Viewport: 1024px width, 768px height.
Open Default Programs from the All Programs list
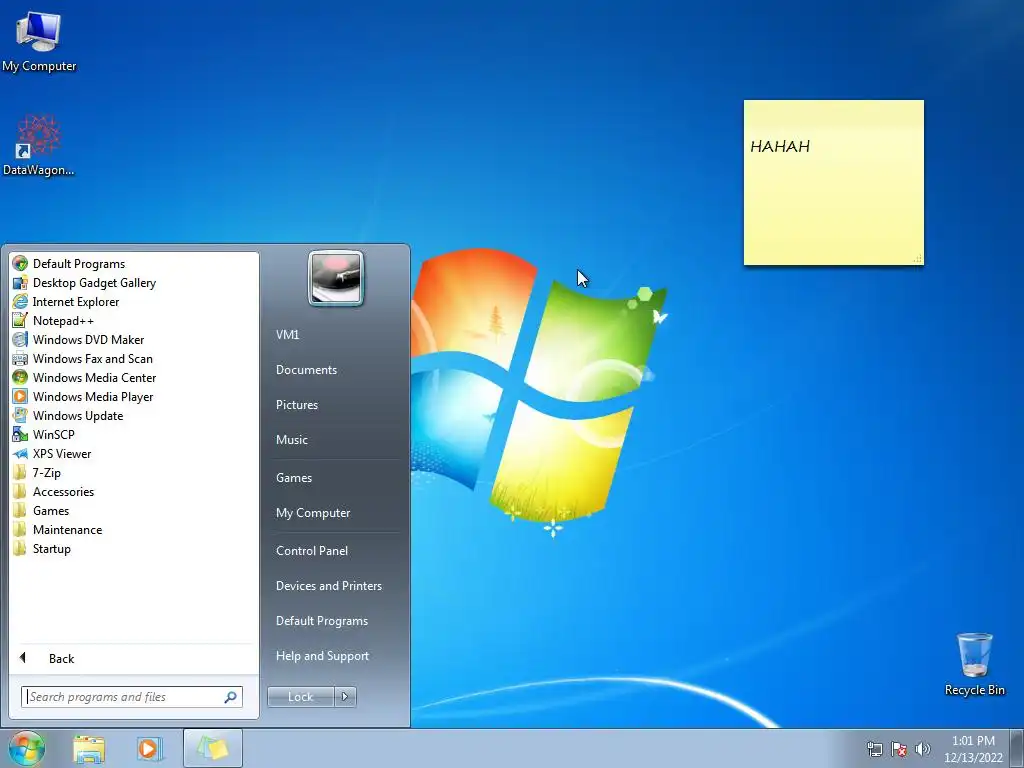pos(78,264)
